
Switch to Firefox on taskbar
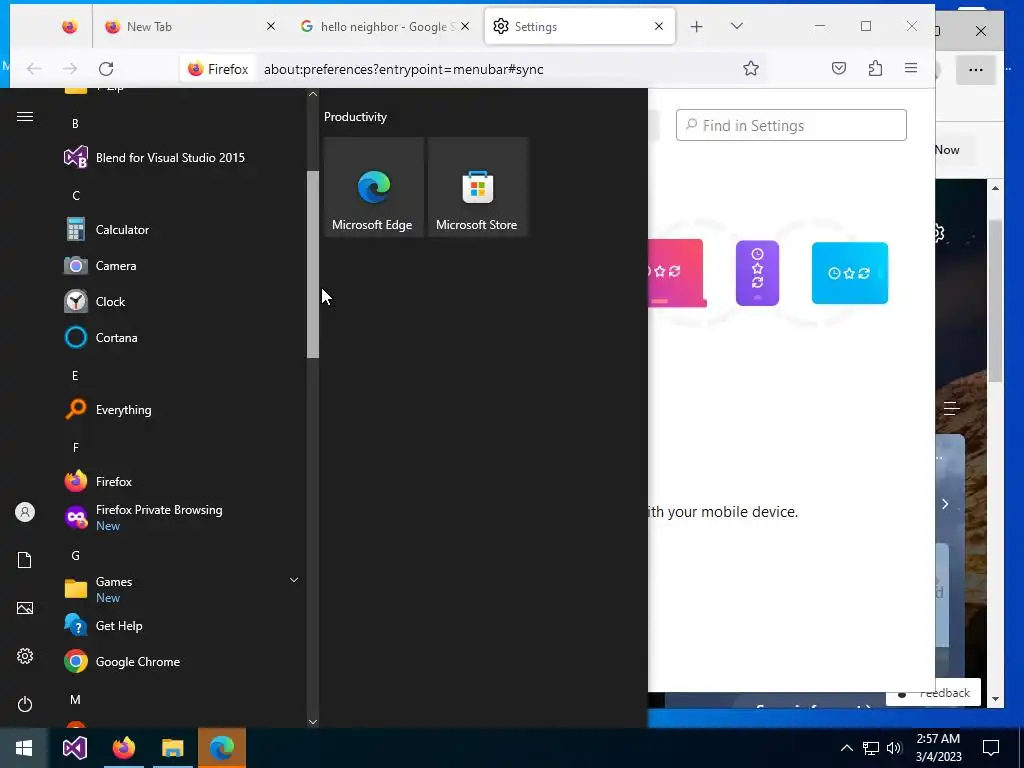point(123,748)
